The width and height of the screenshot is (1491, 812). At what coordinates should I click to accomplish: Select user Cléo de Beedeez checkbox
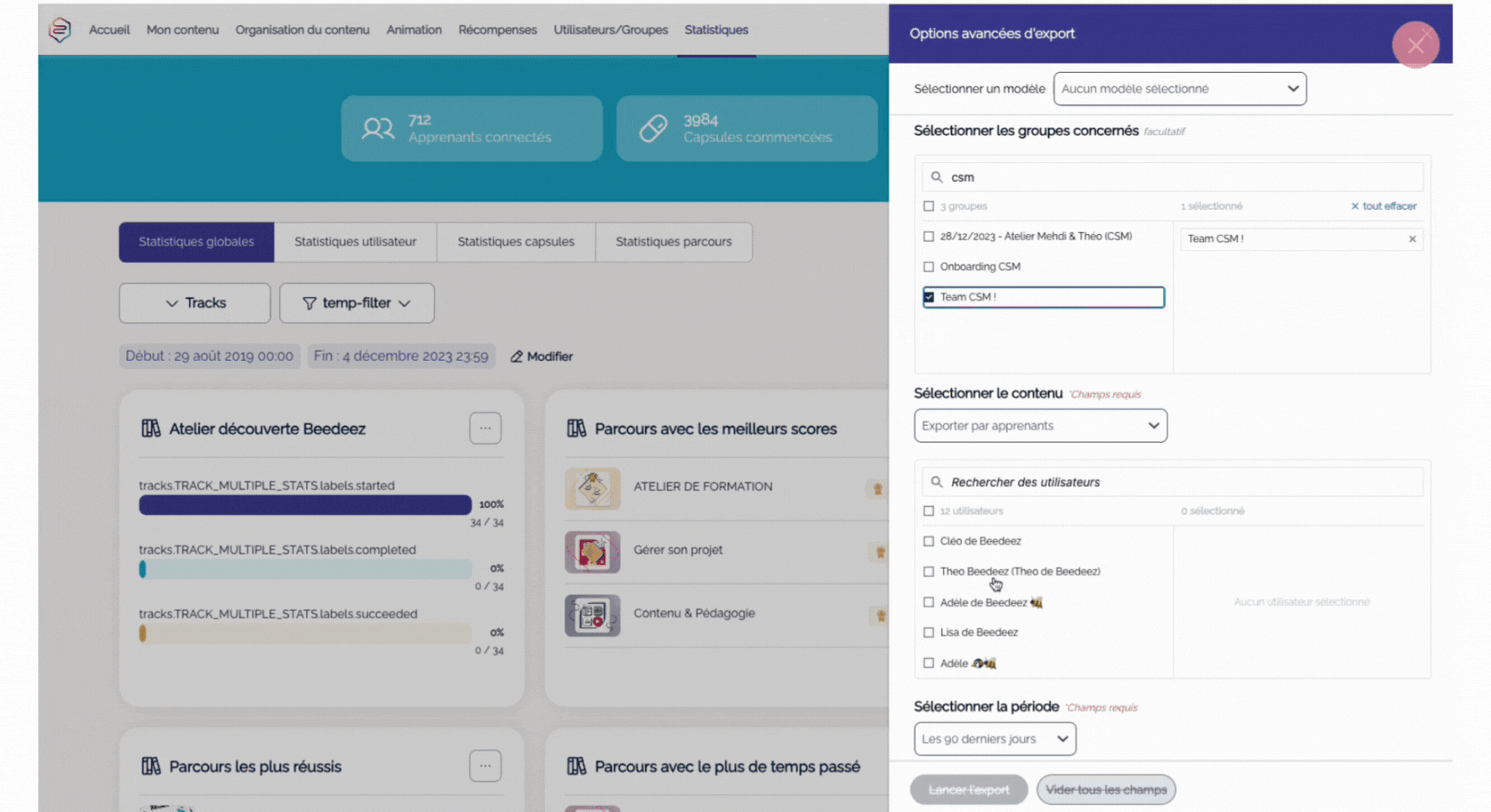[929, 541]
